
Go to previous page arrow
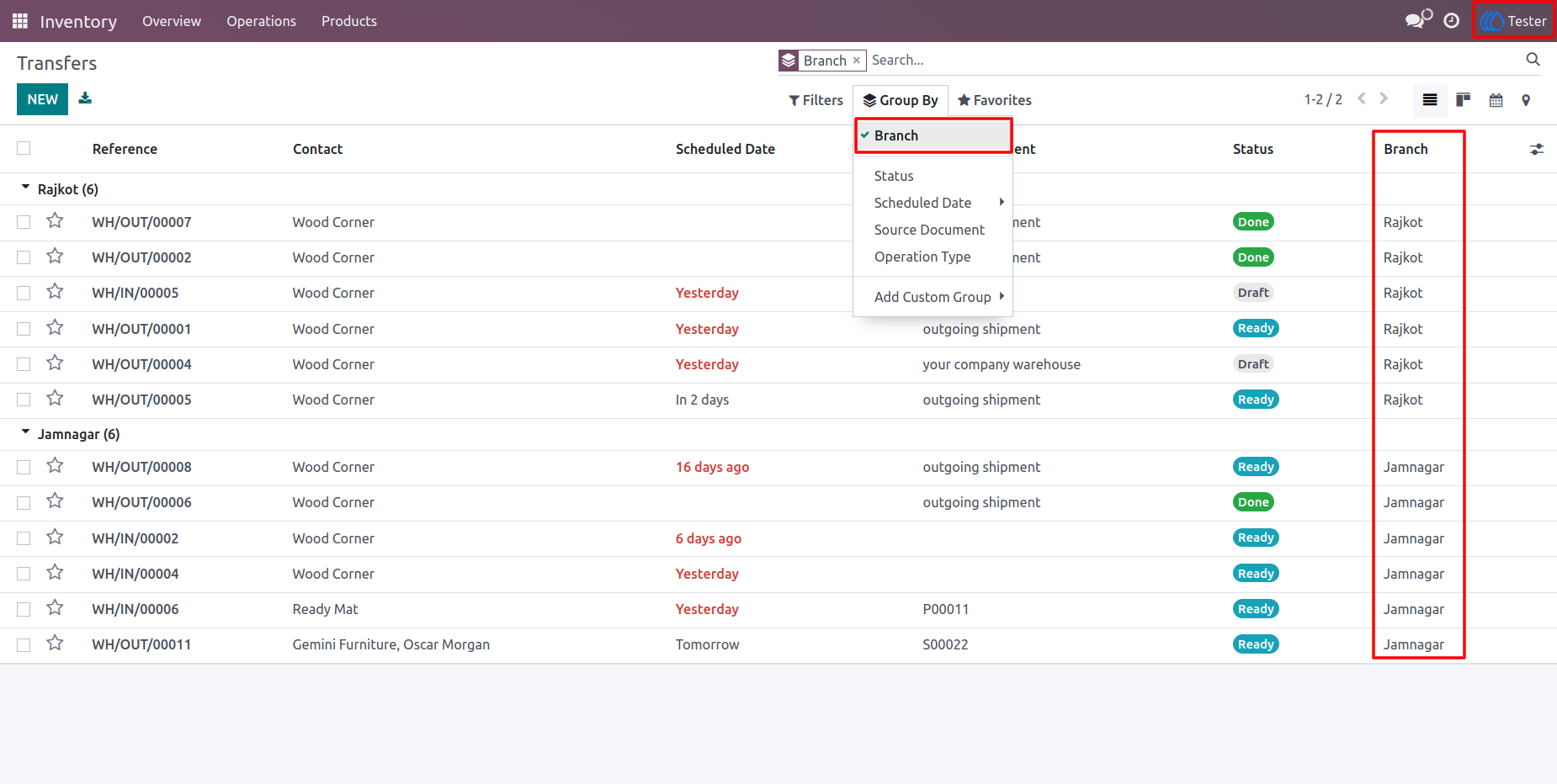coord(1362,99)
